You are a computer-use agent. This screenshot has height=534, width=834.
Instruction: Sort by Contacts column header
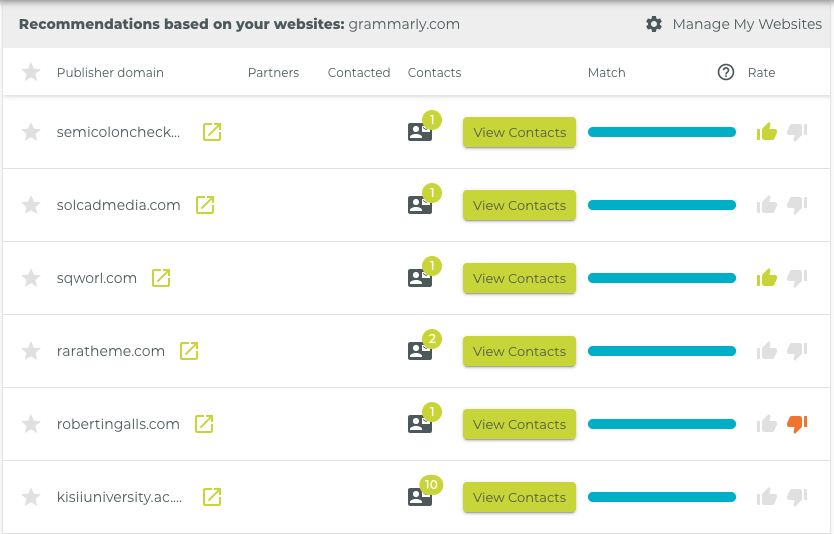[x=434, y=72]
